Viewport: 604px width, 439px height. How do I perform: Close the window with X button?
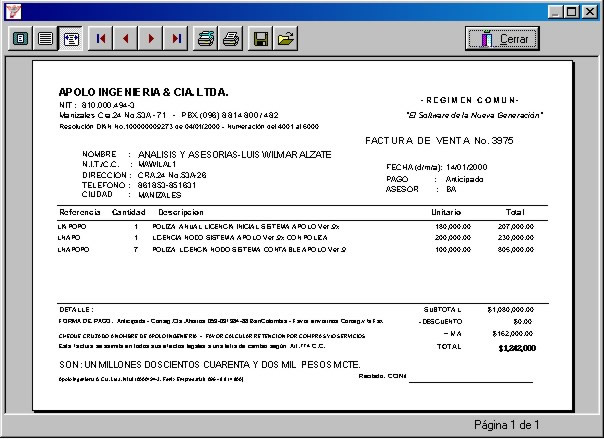[589, 12]
